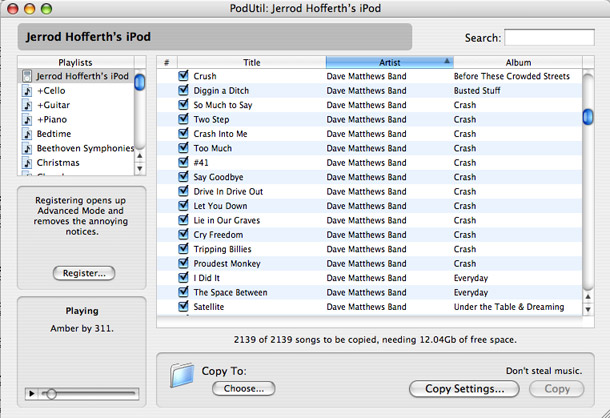
Task: Click the playlists scroll up arrow
Action: point(140,156)
